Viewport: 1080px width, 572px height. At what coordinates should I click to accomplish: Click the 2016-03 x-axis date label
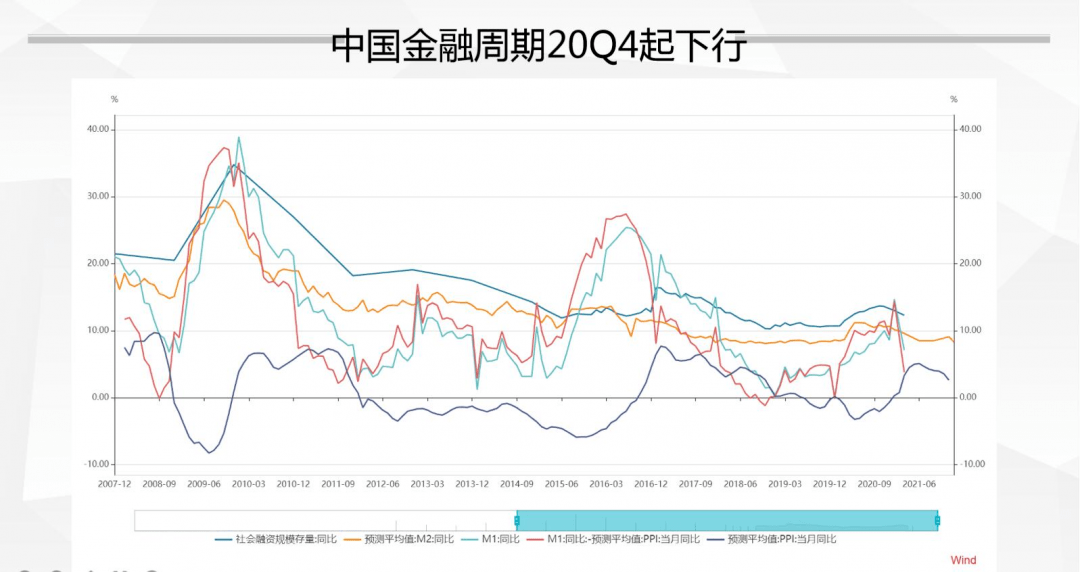(x=606, y=484)
